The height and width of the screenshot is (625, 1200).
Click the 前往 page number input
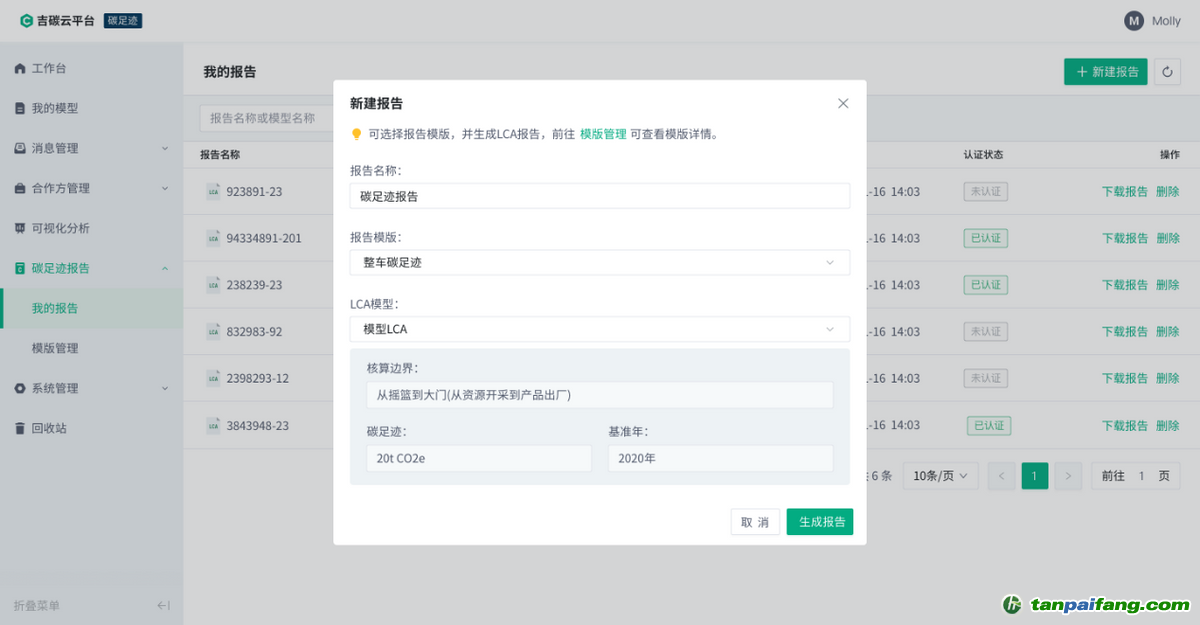click(x=1141, y=476)
